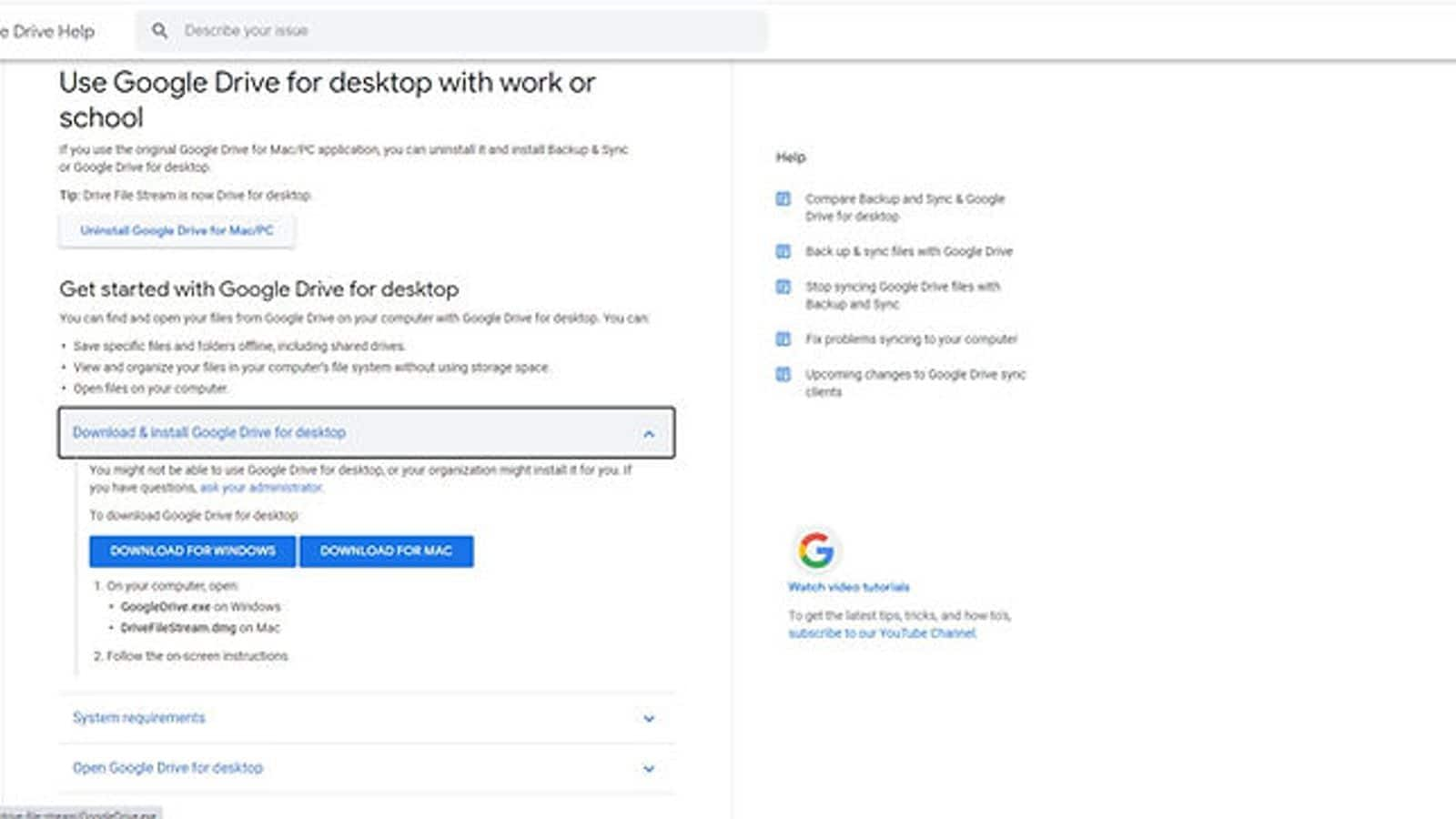Click the search magnifier icon
Viewport: 1456px width, 819px height.
159,31
